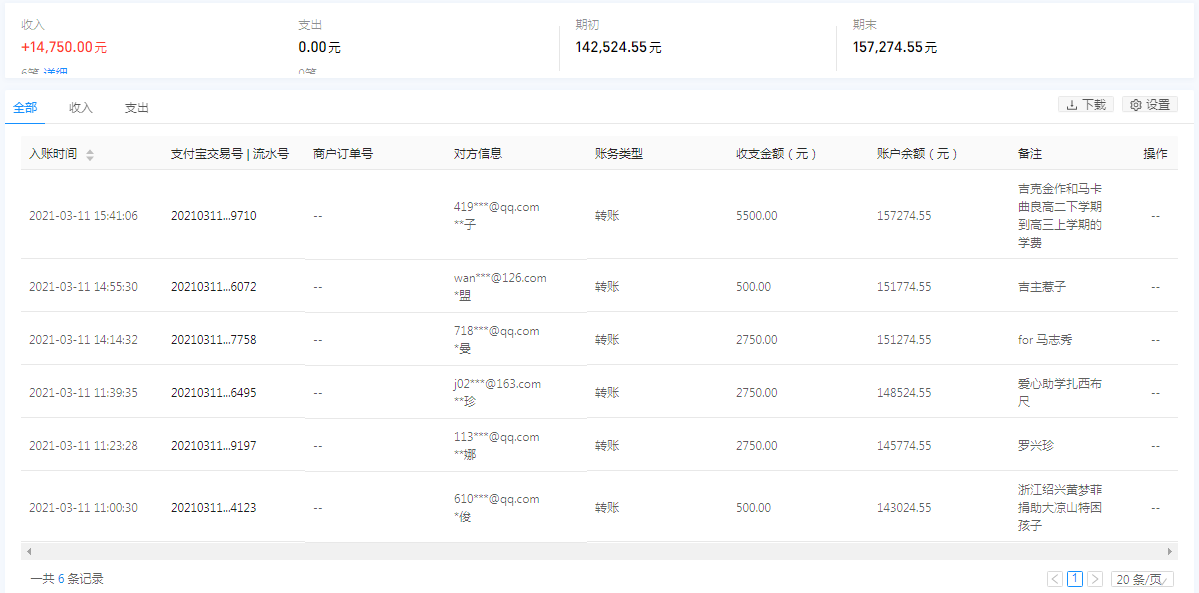This screenshot has width=1199, height=593.
Task: Click the horizontal scrollbar's left arrow
Action: tap(29, 551)
